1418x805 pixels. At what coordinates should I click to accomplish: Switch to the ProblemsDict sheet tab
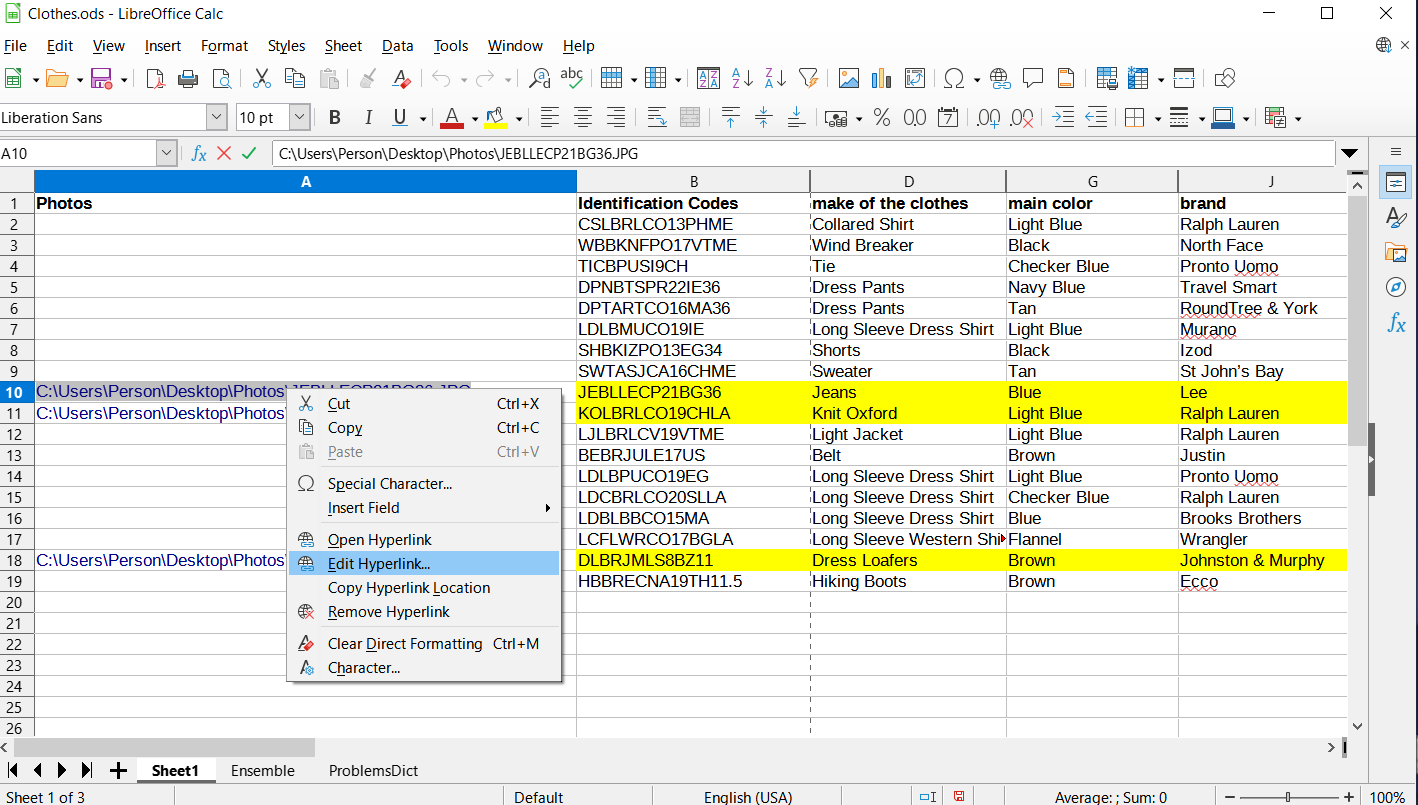pos(373,771)
